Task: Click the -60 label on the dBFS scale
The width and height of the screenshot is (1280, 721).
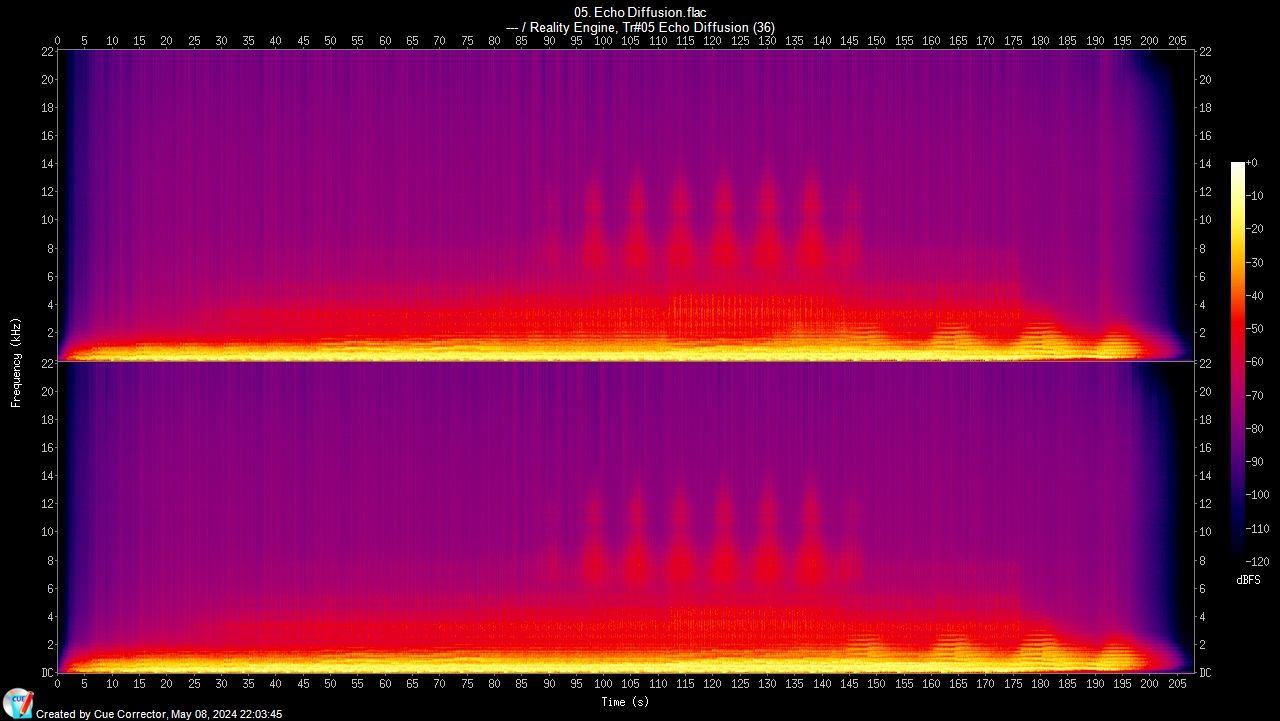Action: click(x=1256, y=362)
